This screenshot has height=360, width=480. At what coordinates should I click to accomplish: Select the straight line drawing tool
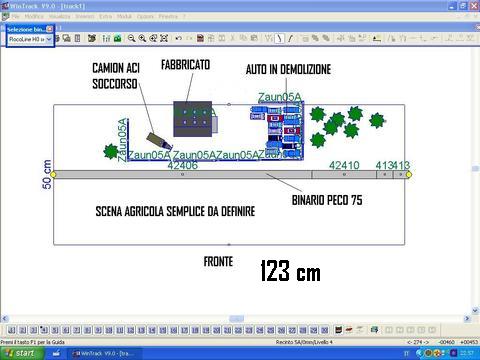(279, 38)
